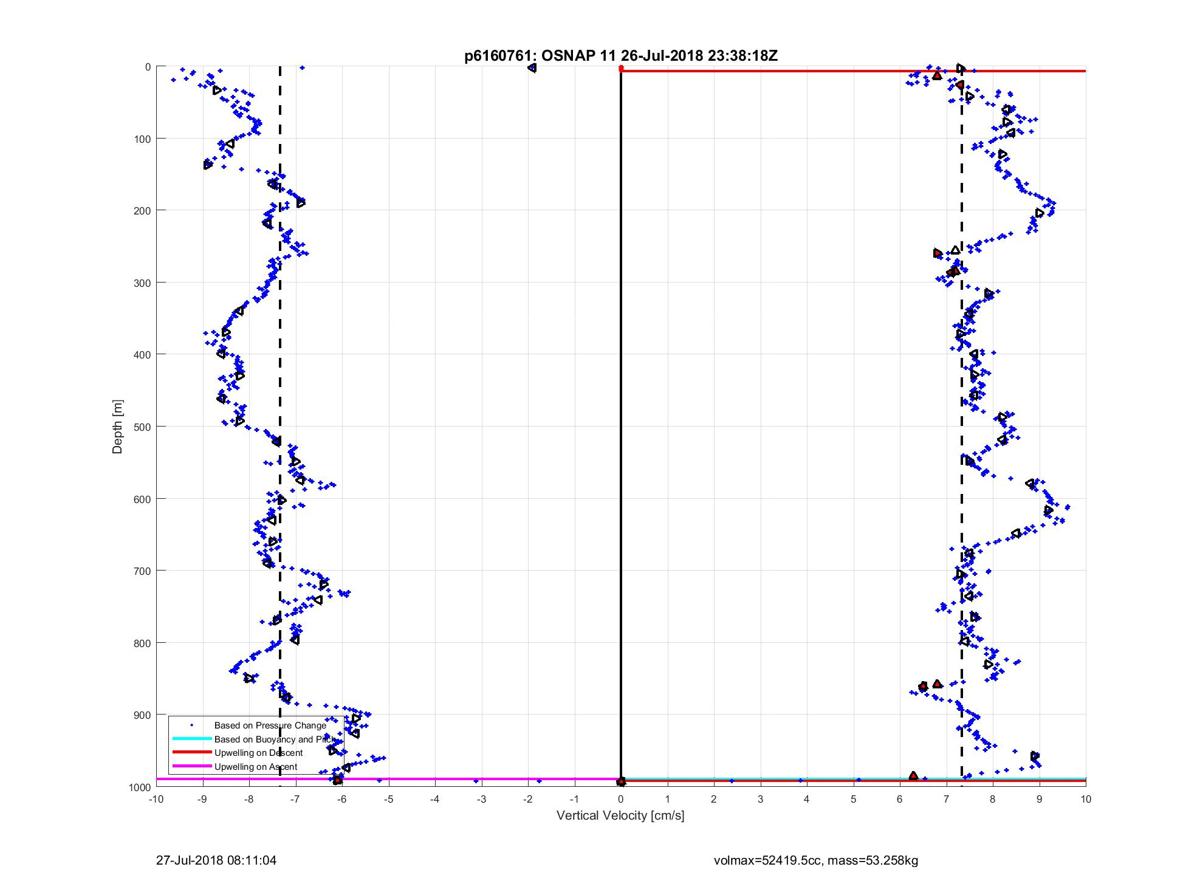This screenshot has width=1200, height=885.
Task: Click the x-axis tick label 4
Action: [x=807, y=799]
